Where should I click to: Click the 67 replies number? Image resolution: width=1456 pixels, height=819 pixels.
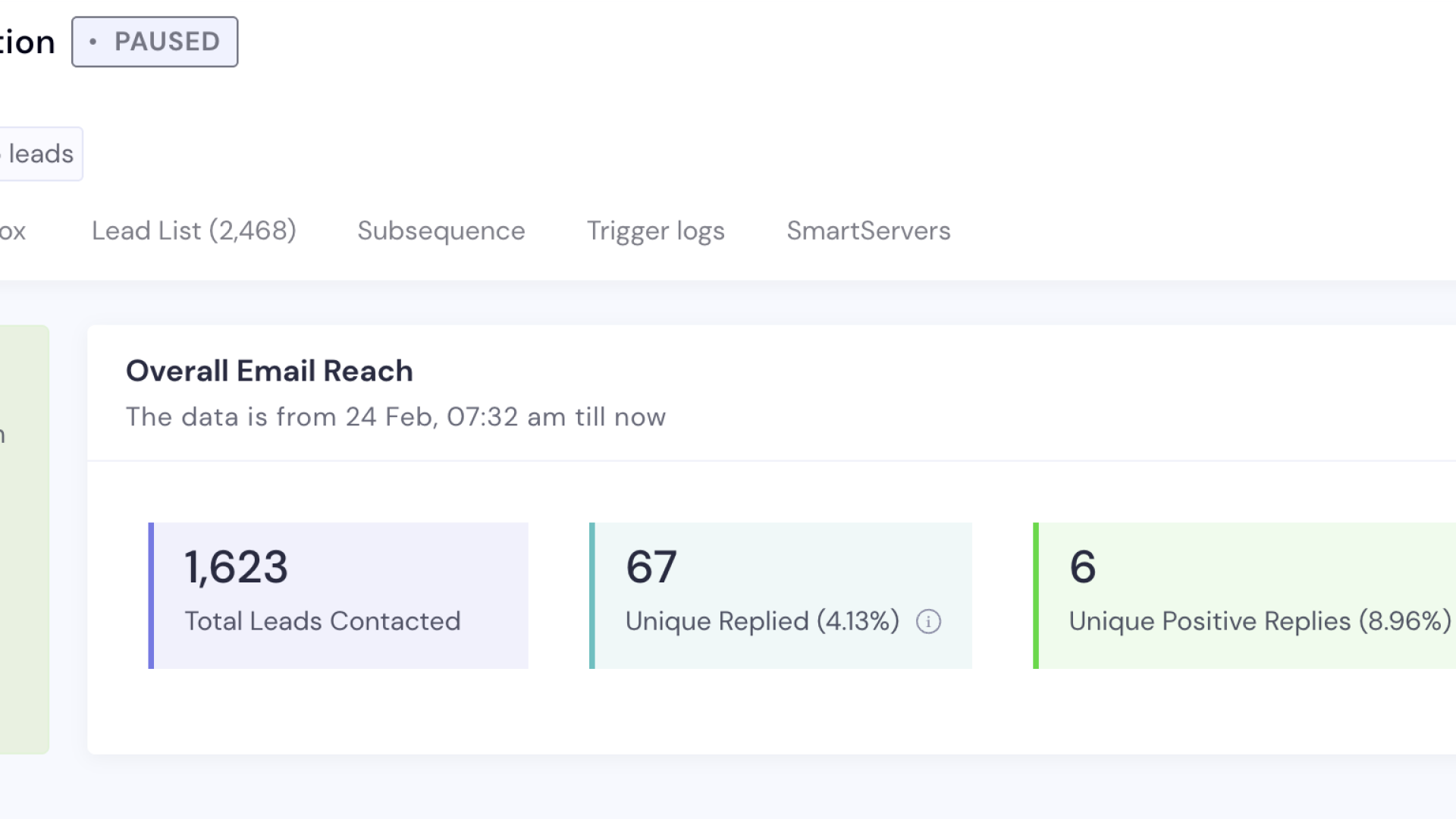[x=651, y=567]
